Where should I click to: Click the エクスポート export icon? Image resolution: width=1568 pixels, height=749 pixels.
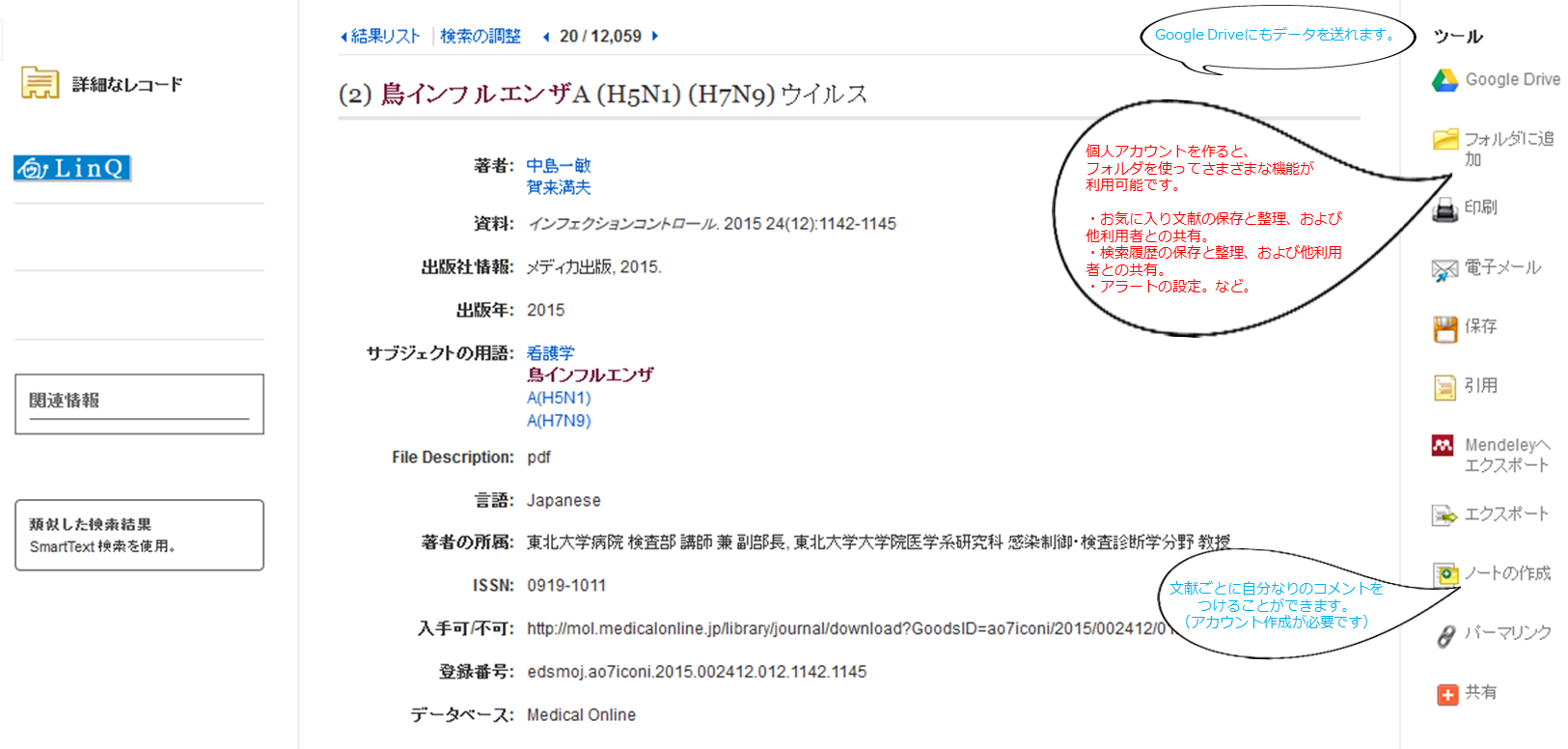tap(1444, 515)
